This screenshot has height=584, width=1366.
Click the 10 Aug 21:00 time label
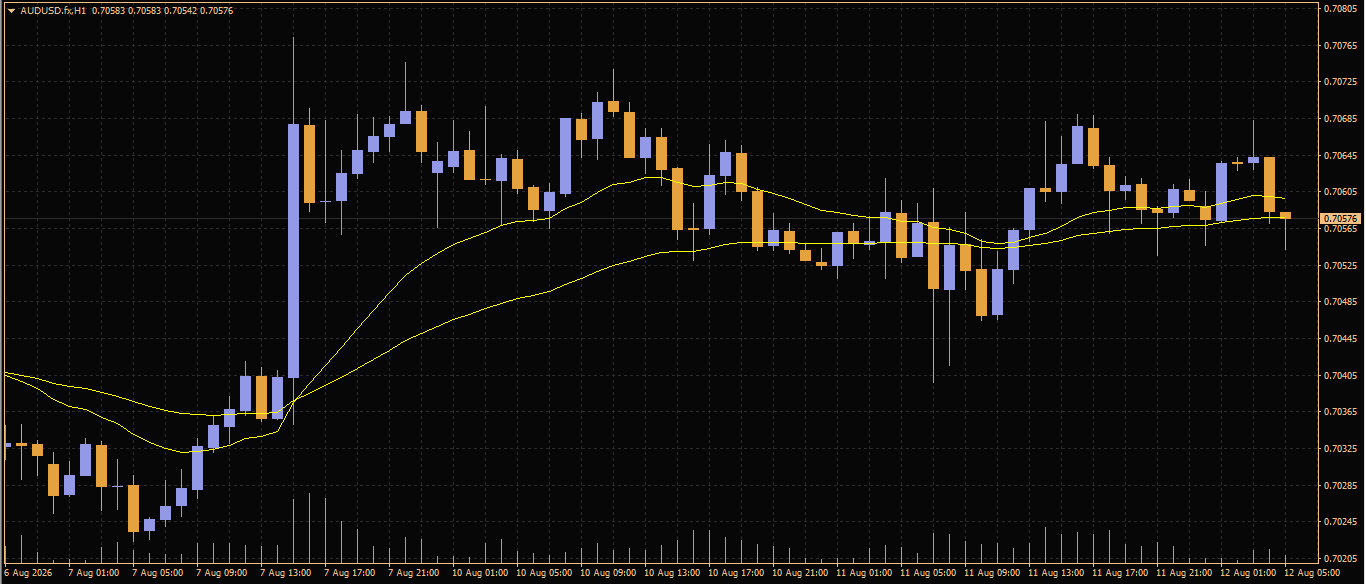[x=800, y=574]
